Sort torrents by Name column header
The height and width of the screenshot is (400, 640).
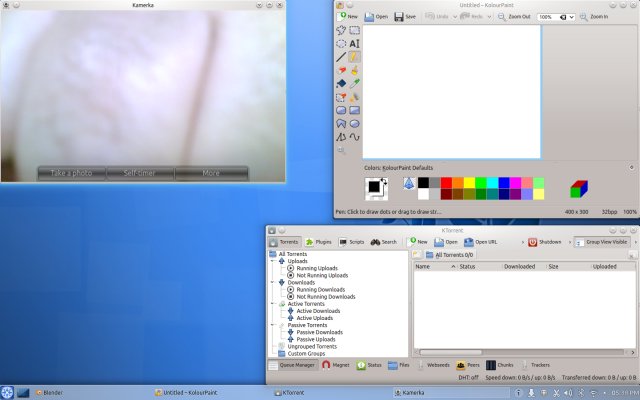[x=435, y=267]
